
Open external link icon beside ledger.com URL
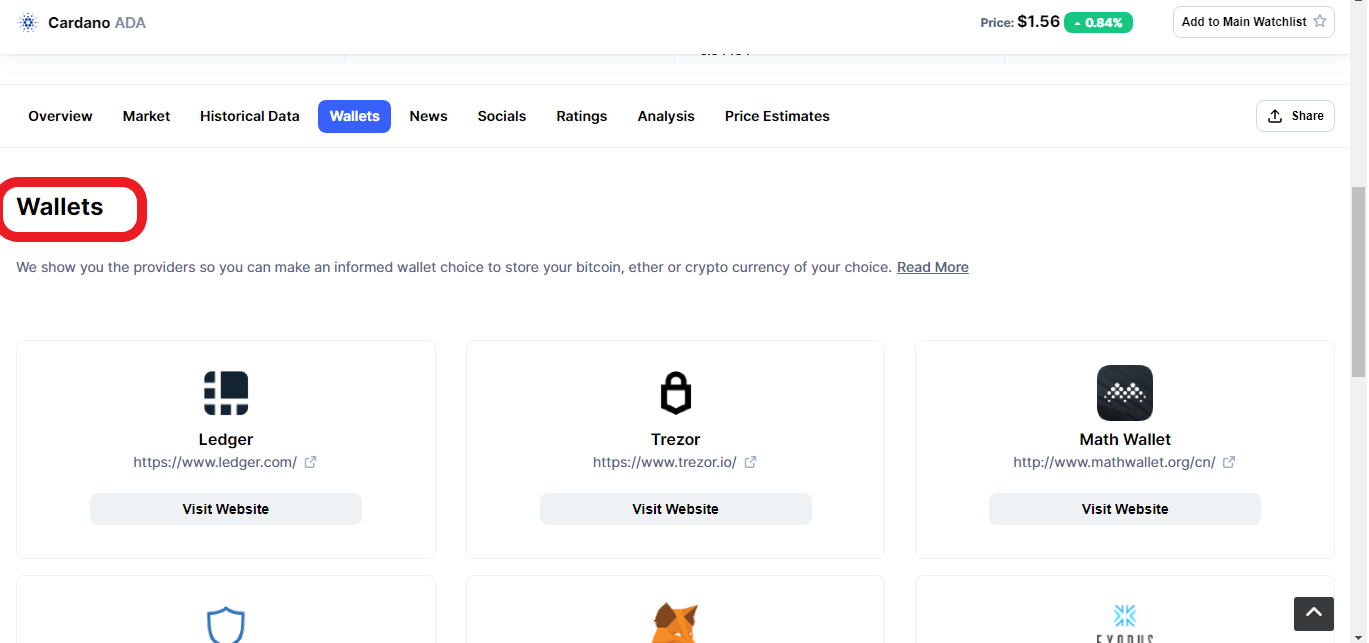(311, 462)
